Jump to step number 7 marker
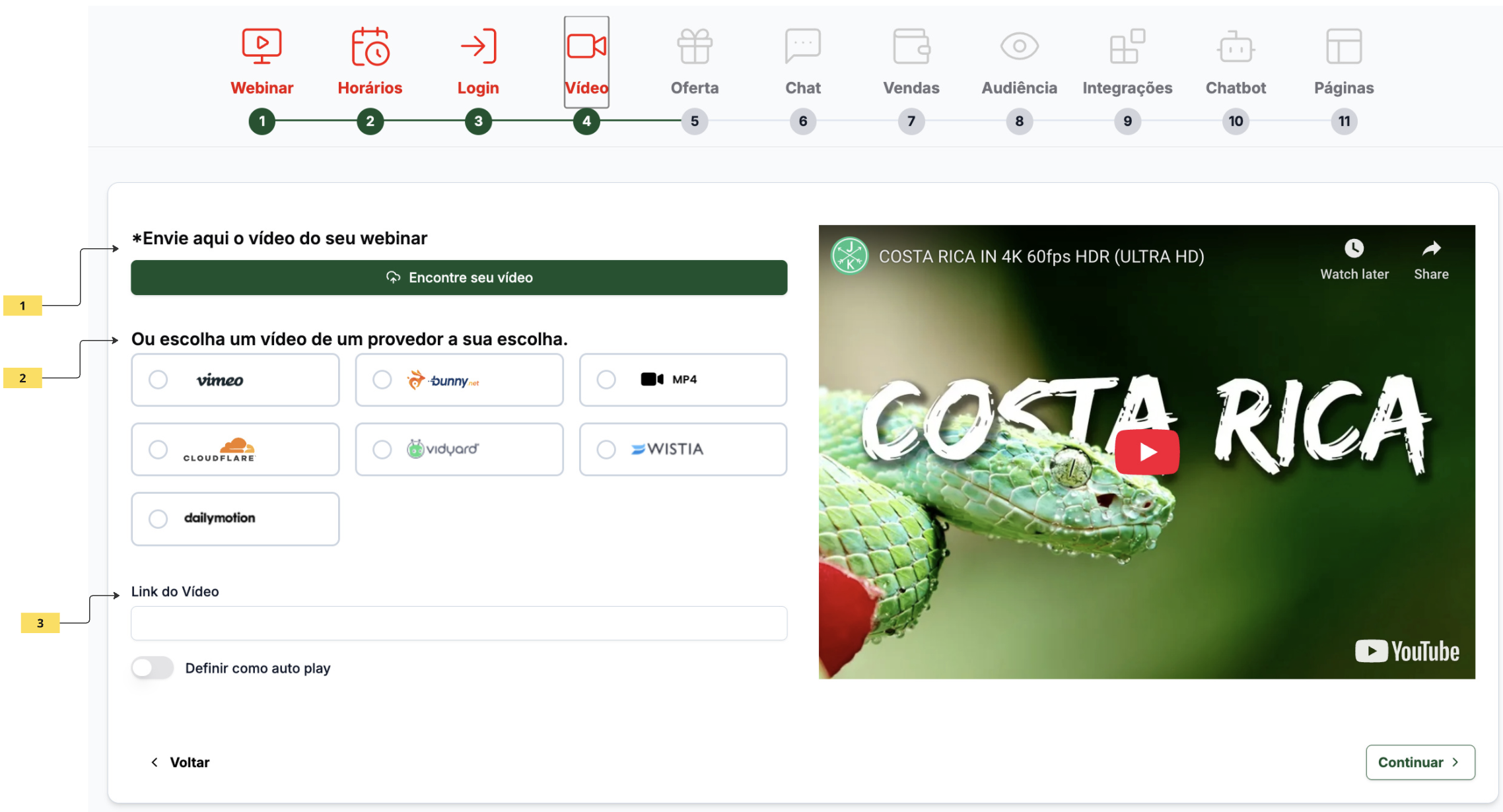Screen dimensions: 1503x812 pyautogui.click(x=911, y=121)
